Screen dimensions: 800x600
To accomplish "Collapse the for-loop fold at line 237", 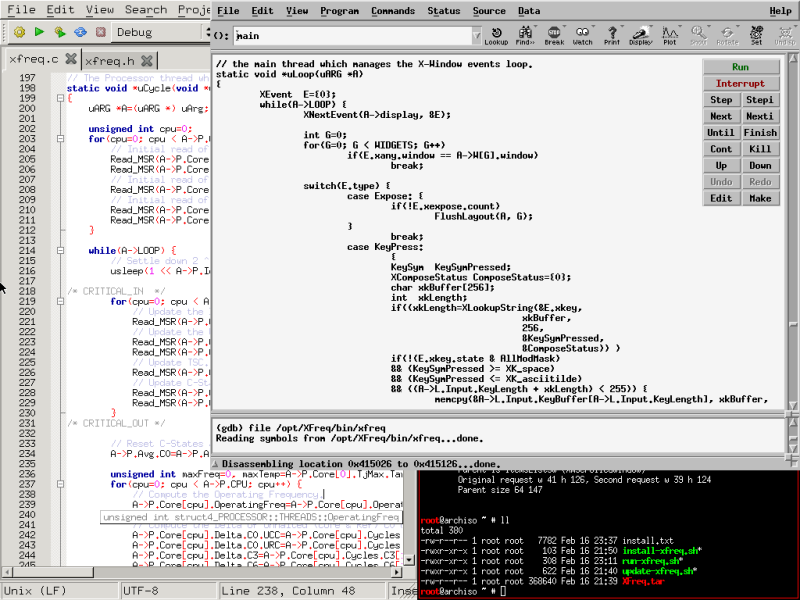I will [60, 484].
